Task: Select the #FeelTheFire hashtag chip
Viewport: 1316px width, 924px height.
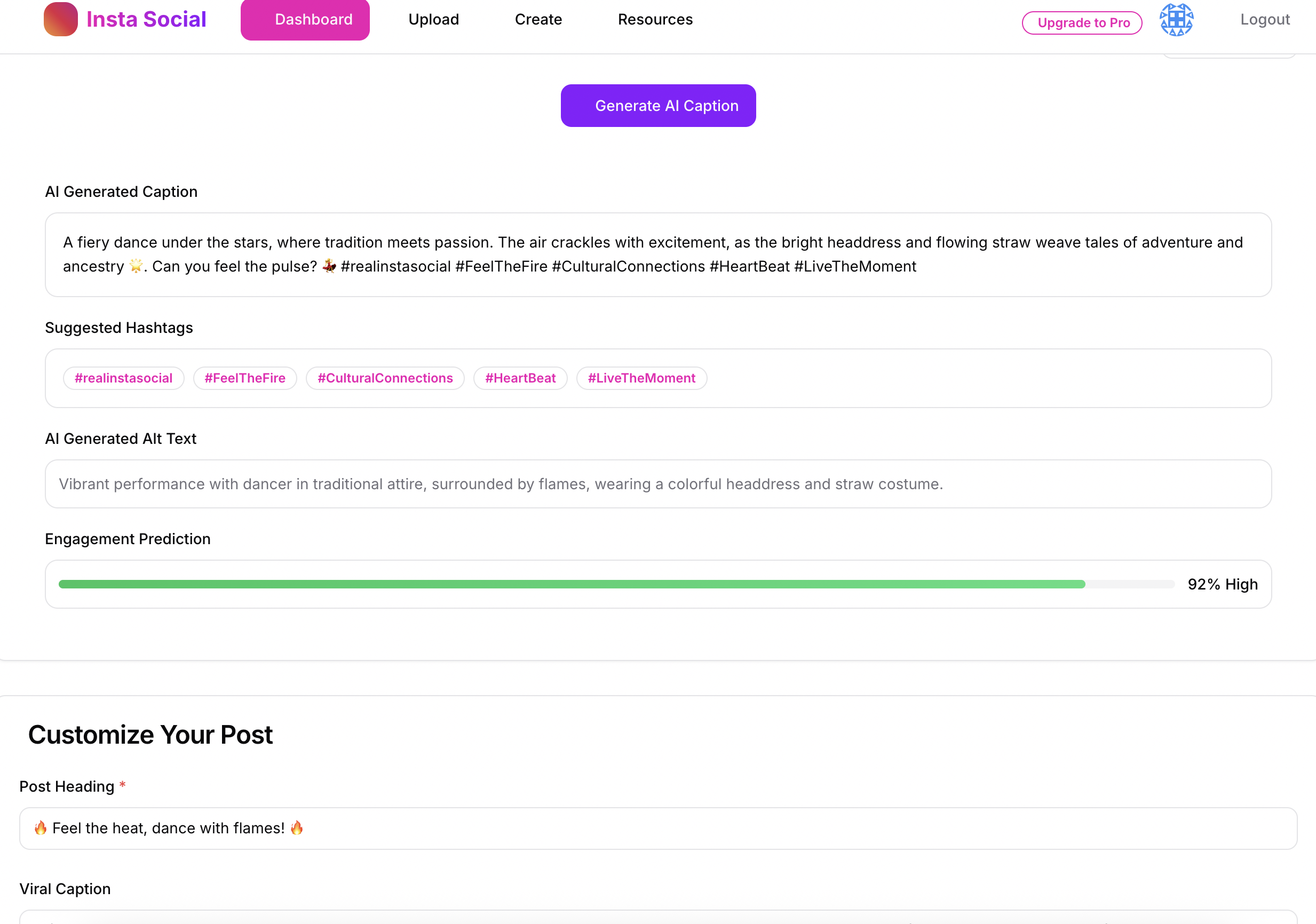Action: click(245, 378)
